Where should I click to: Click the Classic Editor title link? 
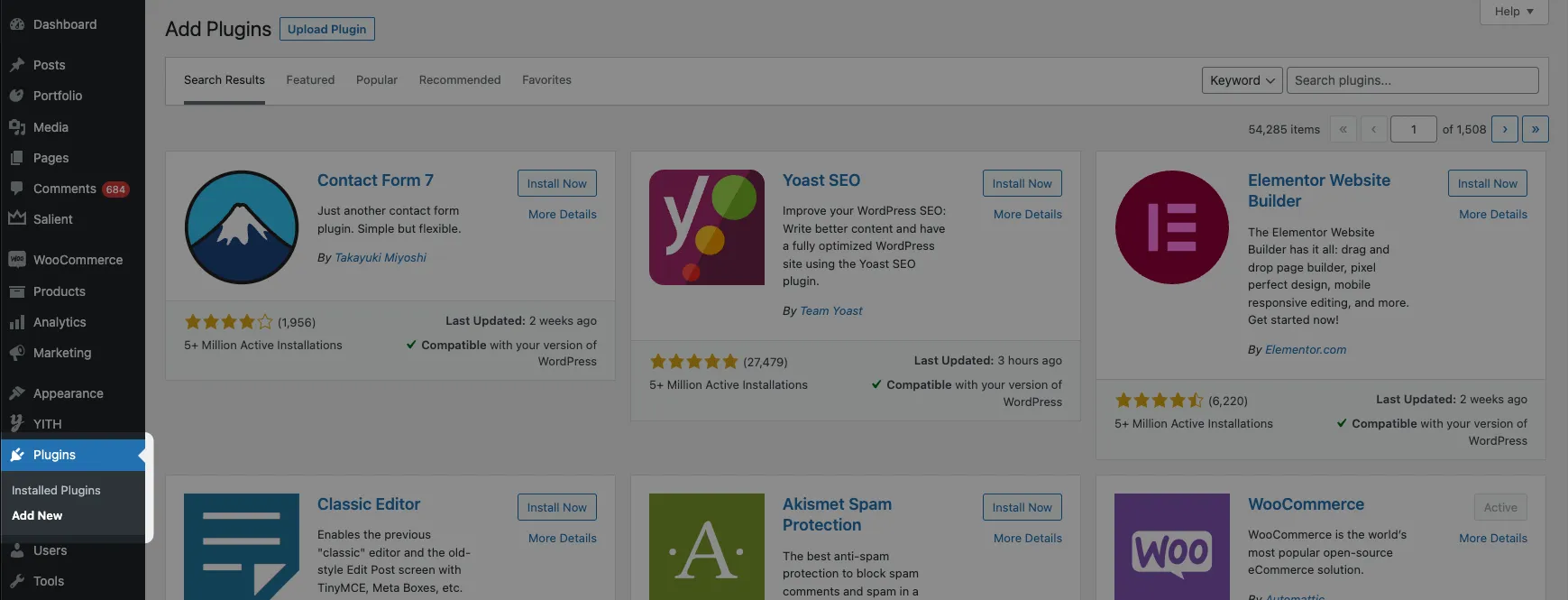369,504
